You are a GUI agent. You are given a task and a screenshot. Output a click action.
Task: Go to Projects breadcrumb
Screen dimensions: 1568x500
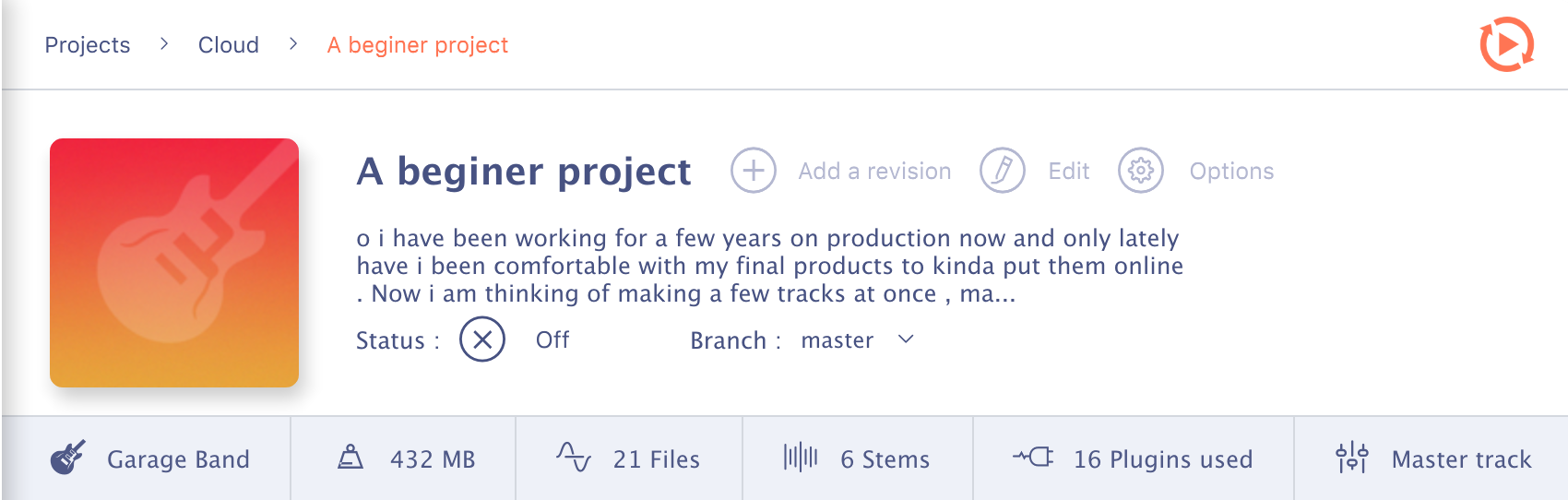tap(88, 45)
